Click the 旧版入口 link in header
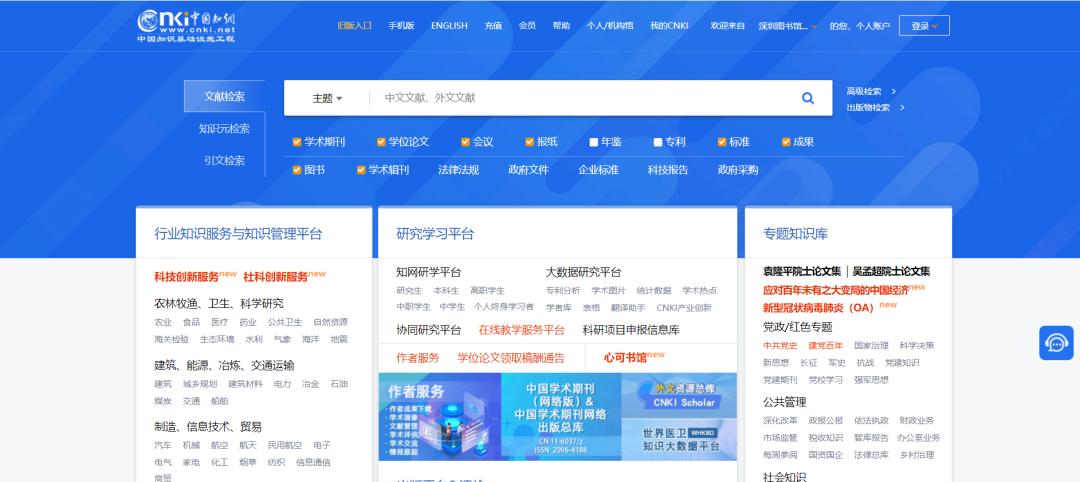Image resolution: width=1080 pixels, height=482 pixels. coord(354,26)
